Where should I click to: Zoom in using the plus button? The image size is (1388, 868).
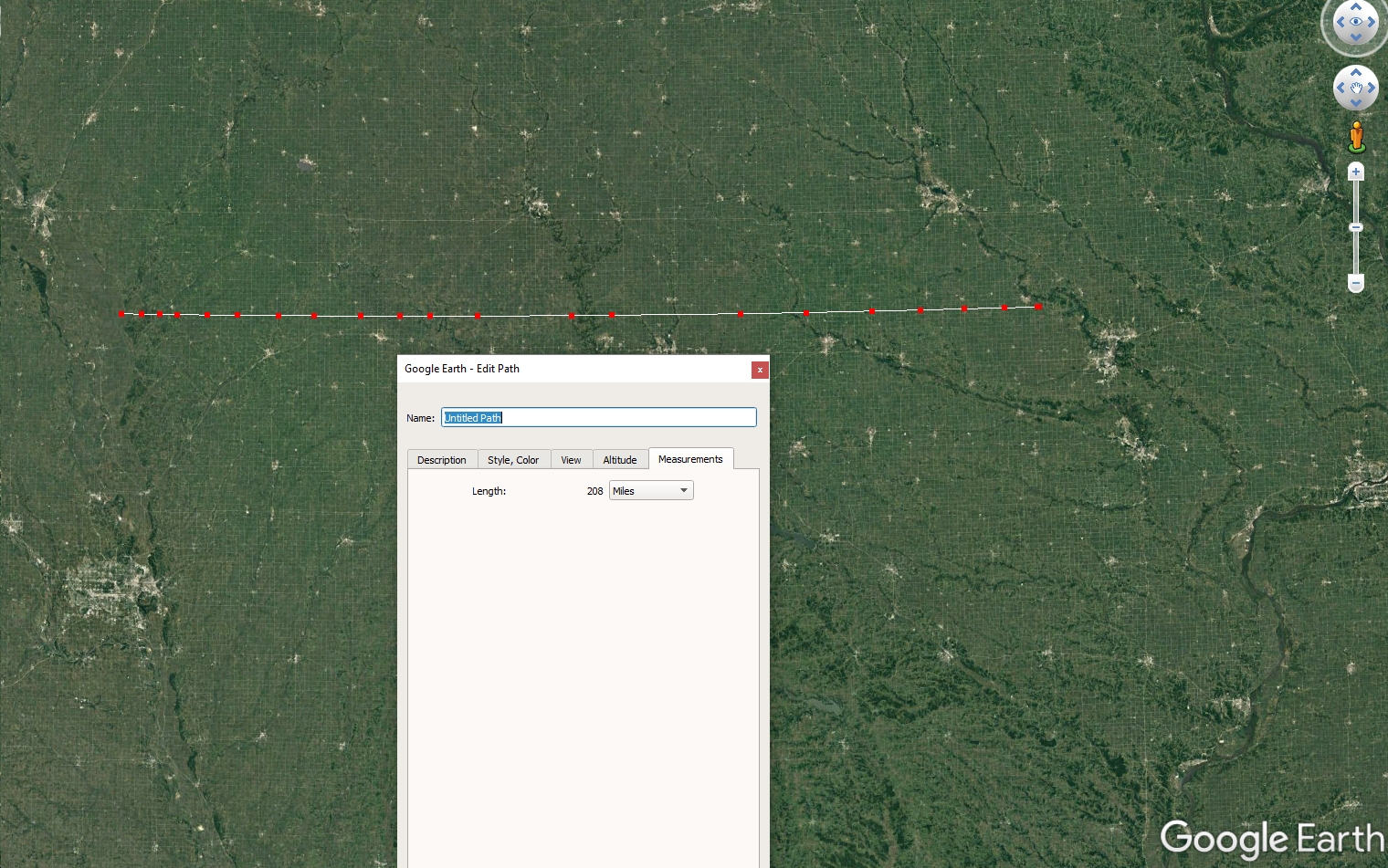click(1356, 172)
